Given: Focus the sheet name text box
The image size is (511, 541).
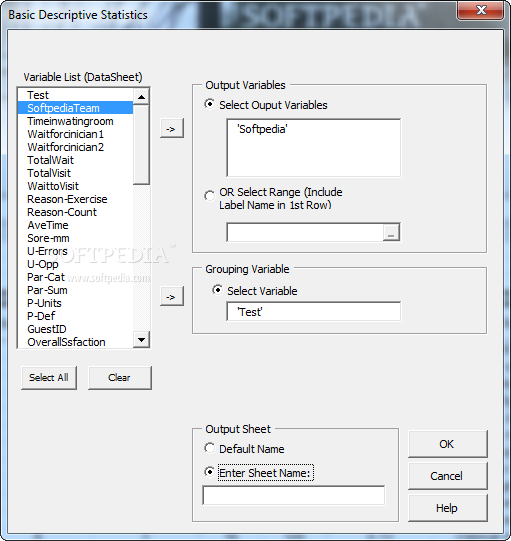Looking at the screenshot, I should point(294,495).
